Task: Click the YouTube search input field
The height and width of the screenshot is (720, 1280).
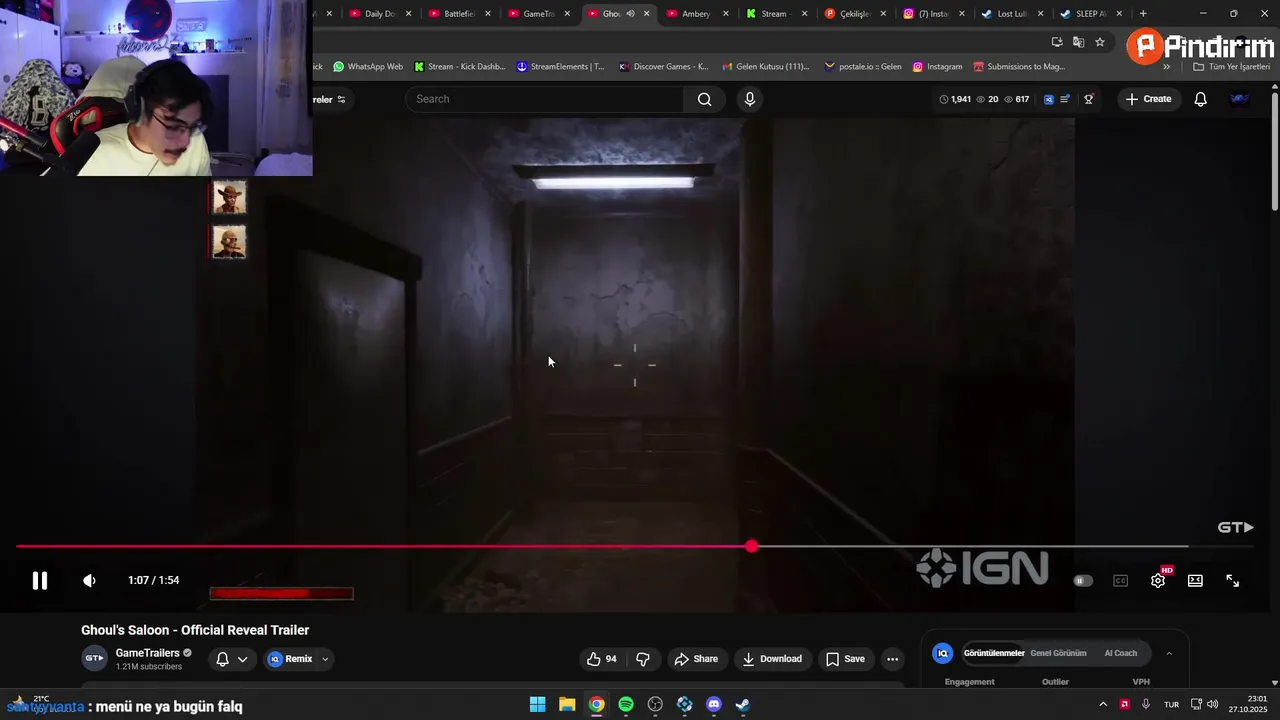Action: point(545,99)
